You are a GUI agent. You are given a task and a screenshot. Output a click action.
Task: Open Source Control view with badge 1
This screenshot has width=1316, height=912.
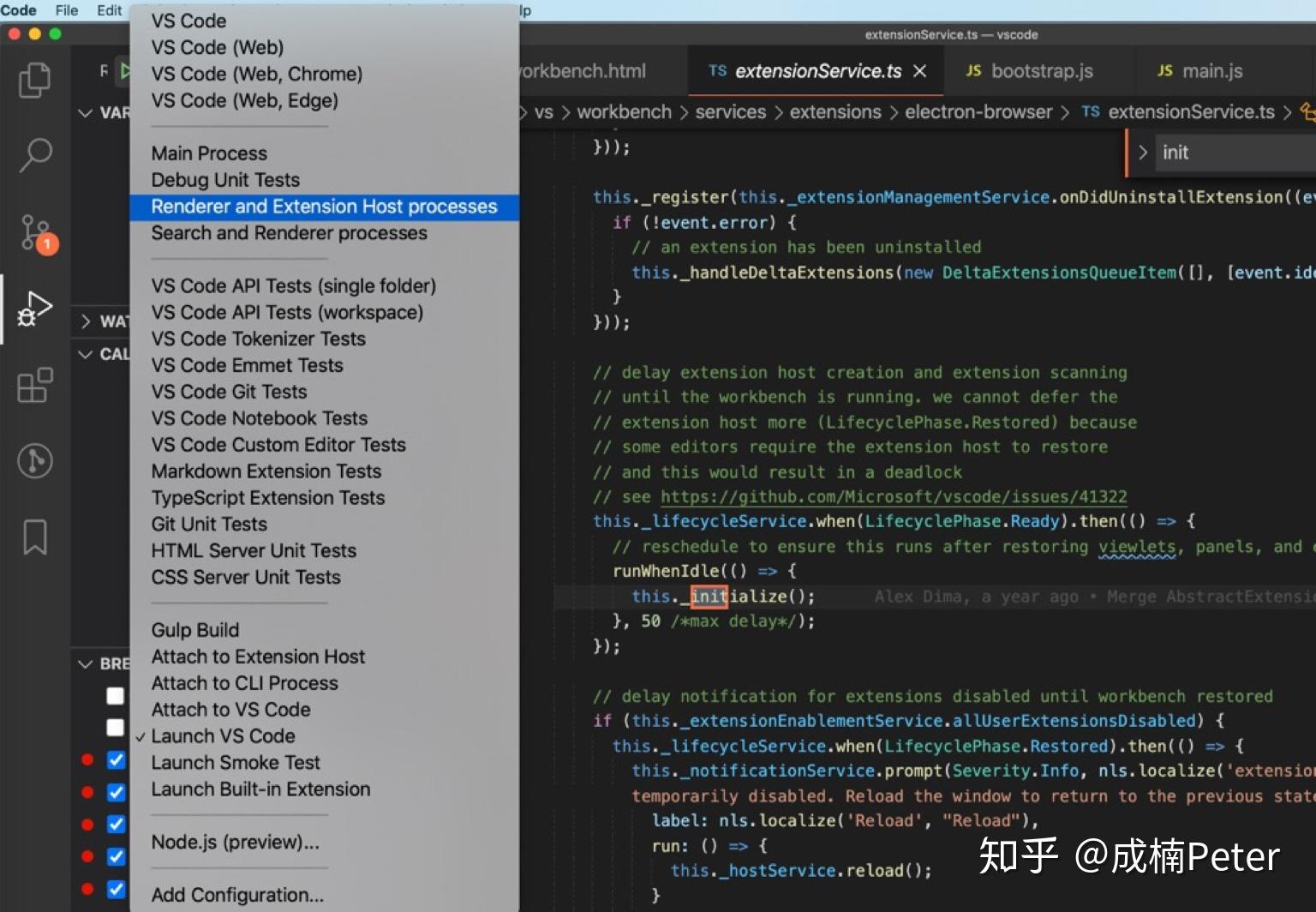[x=37, y=232]
